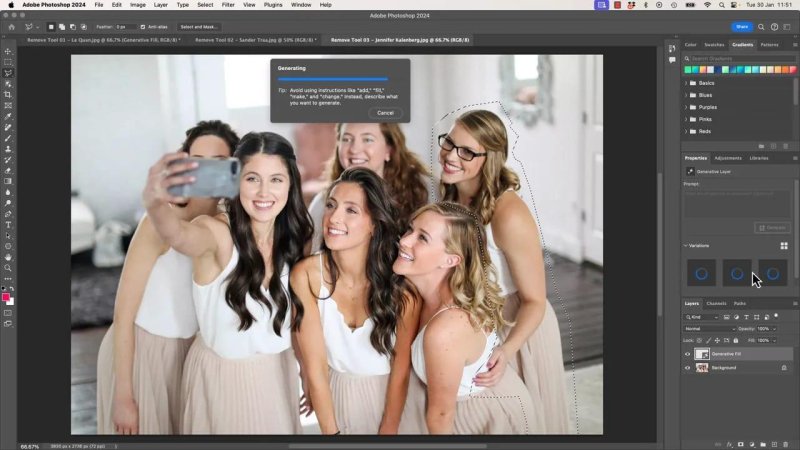The width and height of the screenshot is (800, 450).
Task: Select the Rectangular Marquee tool
Action: (x=8, y=62)
